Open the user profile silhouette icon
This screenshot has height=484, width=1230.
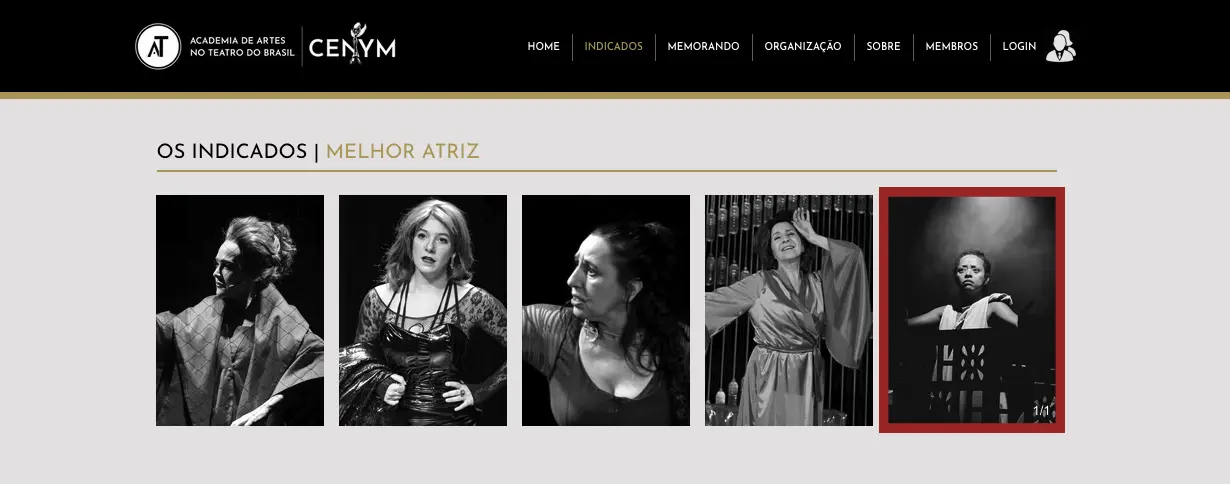click(1060, 46)
